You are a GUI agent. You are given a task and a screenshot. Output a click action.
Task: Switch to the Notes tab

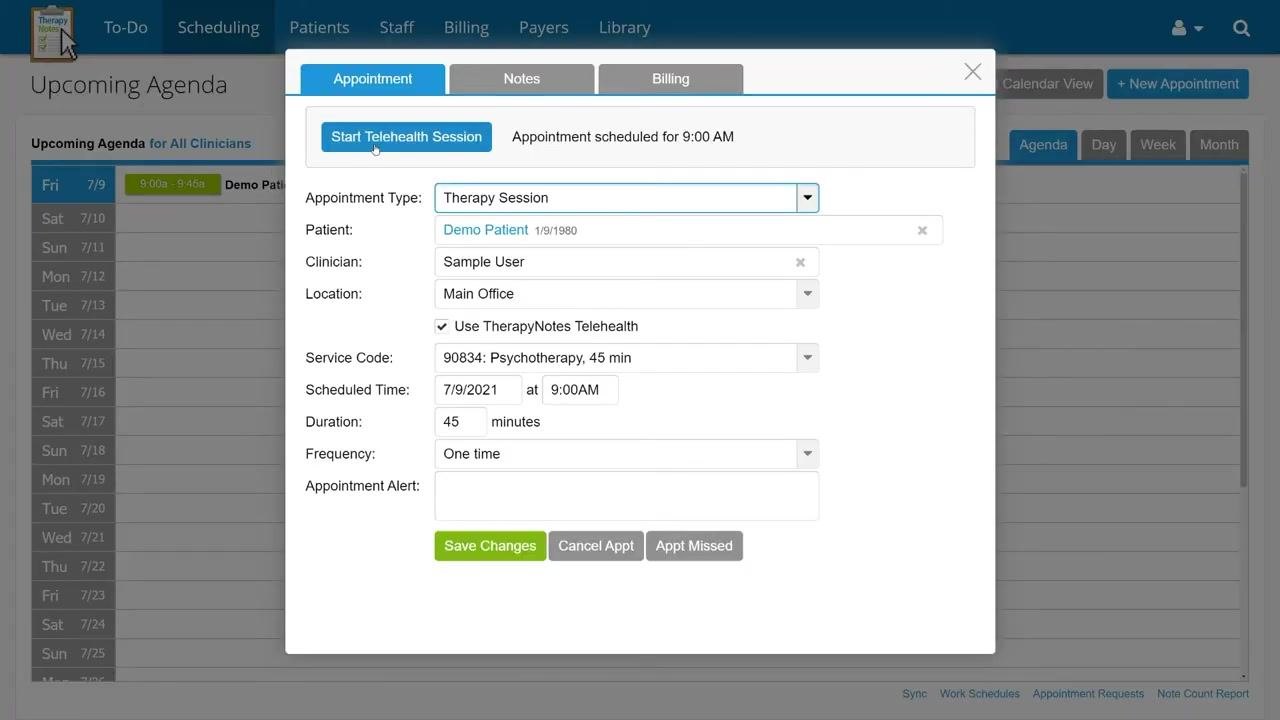click(x=522, y=79)
